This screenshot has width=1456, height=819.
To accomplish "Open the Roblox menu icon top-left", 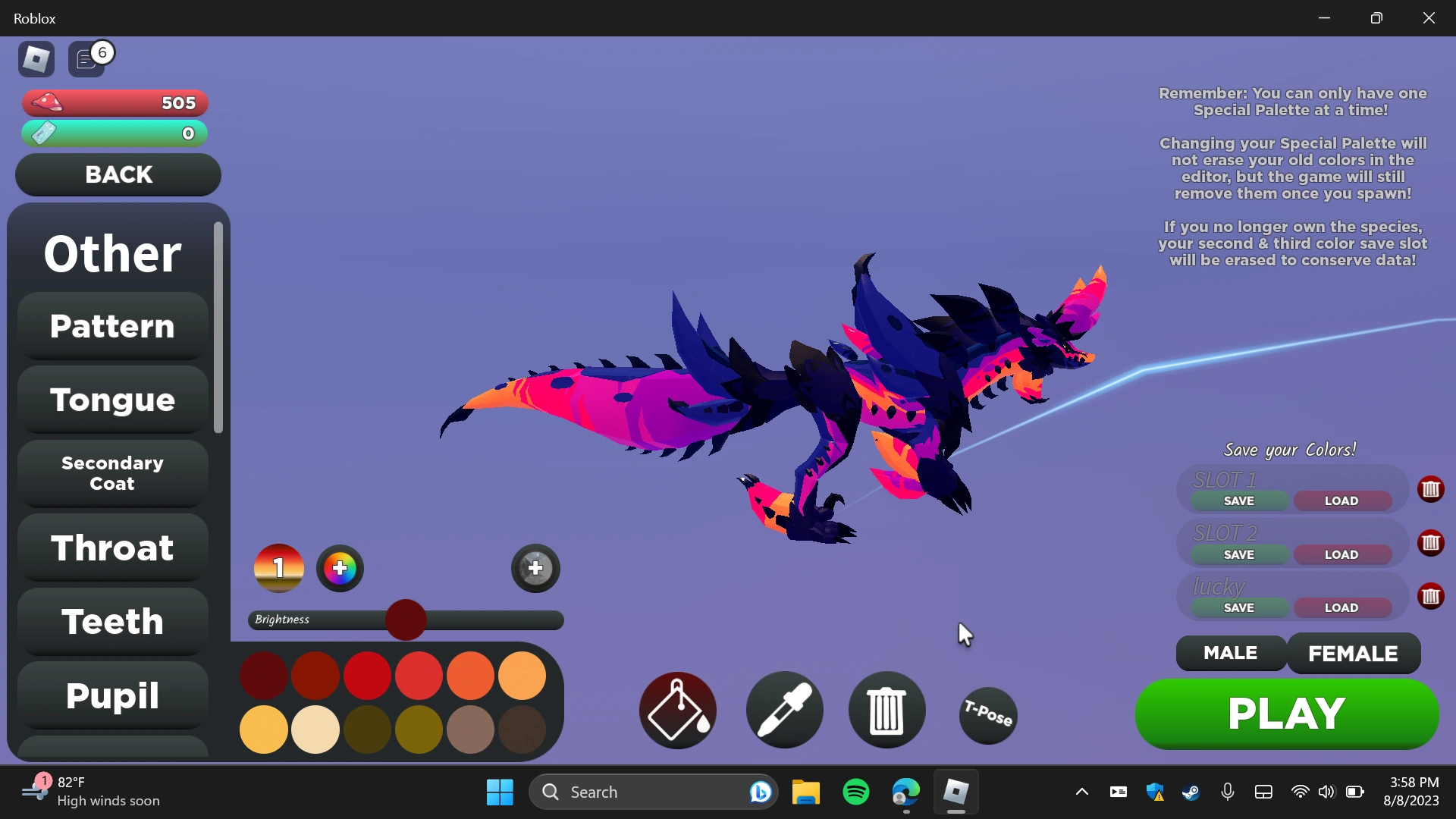I will (x=36, y=58).
